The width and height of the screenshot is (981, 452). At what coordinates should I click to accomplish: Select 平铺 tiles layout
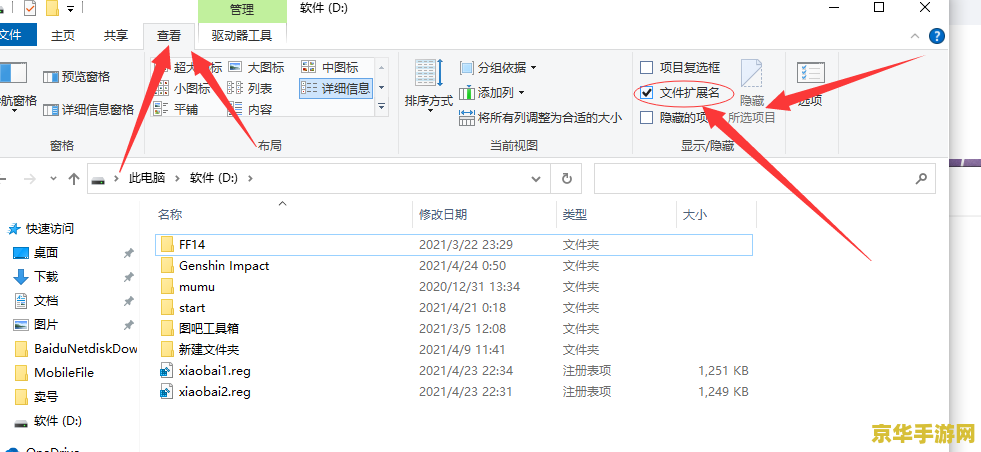pos(176,109)
